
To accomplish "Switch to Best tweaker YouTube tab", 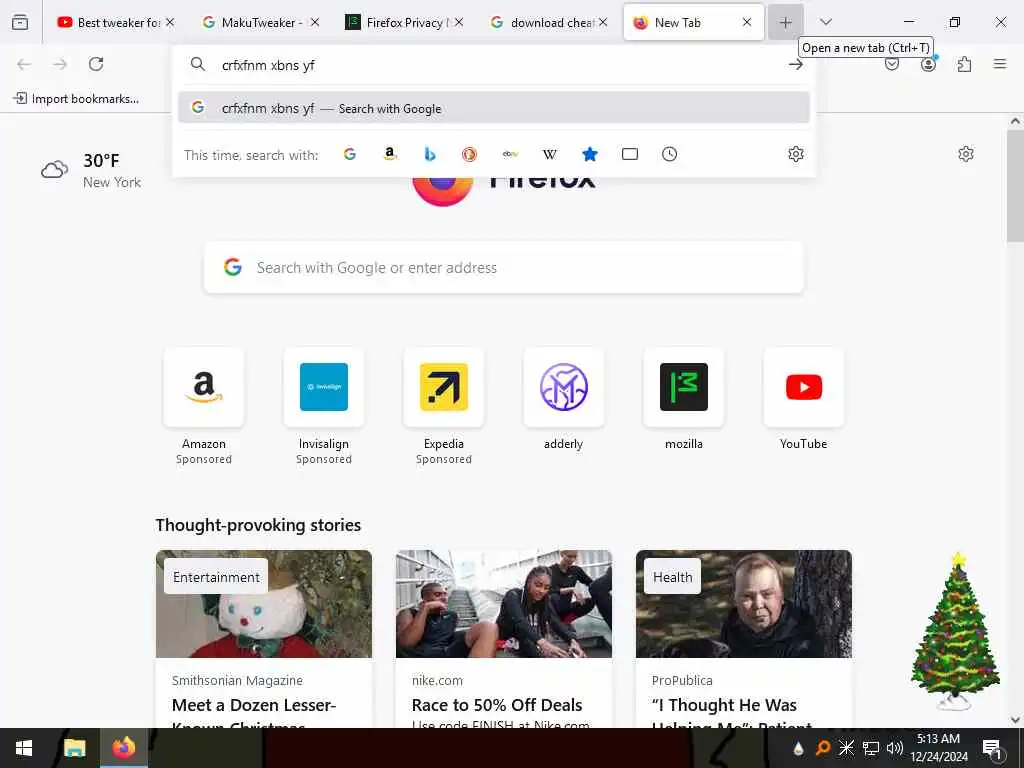I will pos(116,22).
